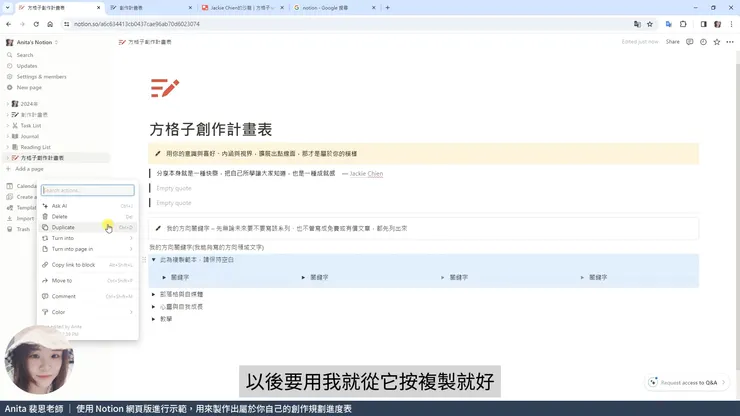The width and height of the screenshot is (740, 416).
Task: Open page history clock icon
Action: [x=703, y=42]
